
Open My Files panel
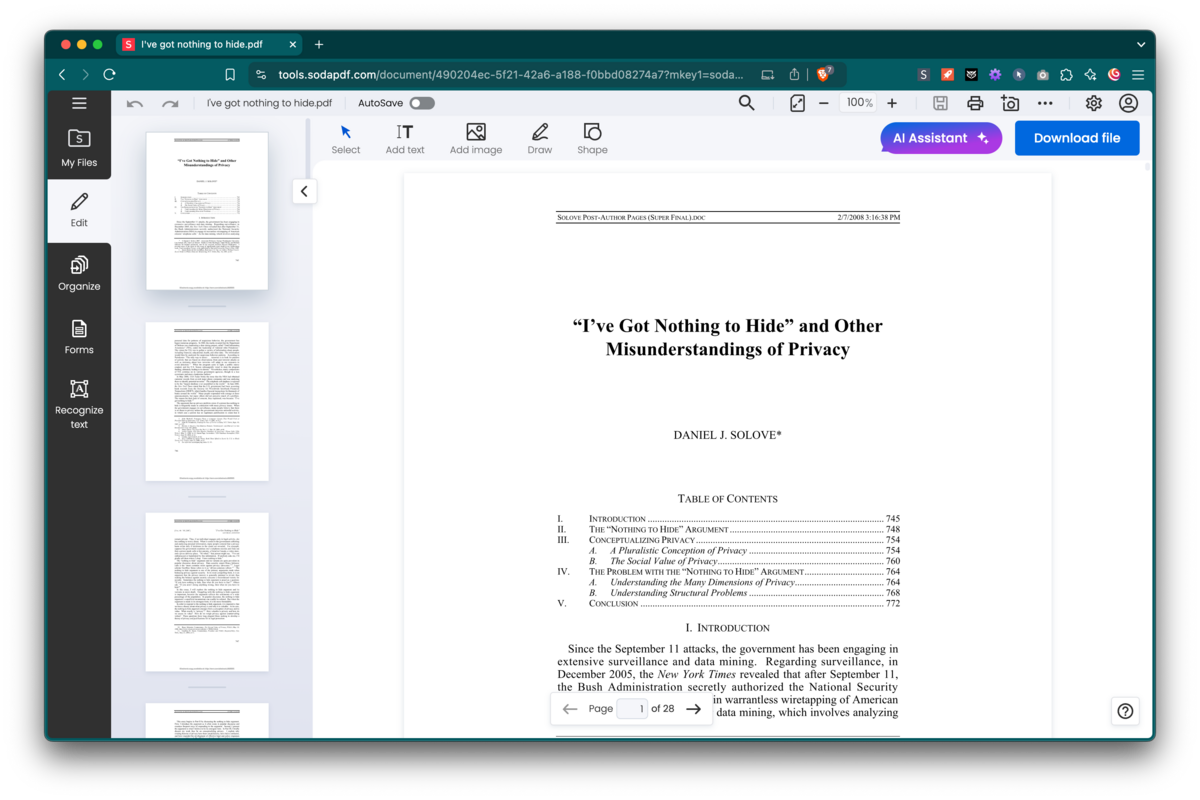[x=79, y=148]
